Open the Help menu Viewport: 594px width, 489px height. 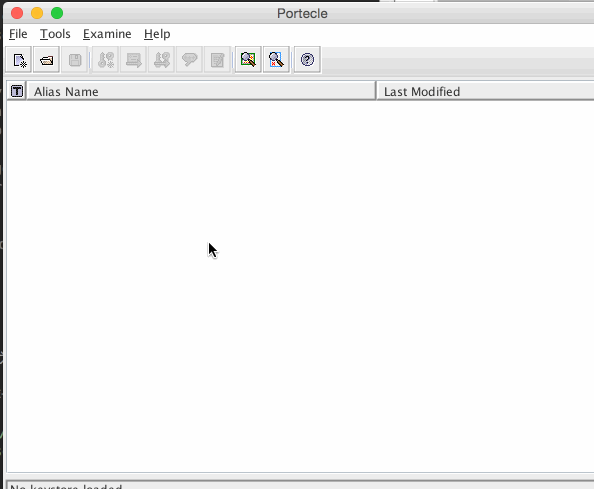pos(157,34)
